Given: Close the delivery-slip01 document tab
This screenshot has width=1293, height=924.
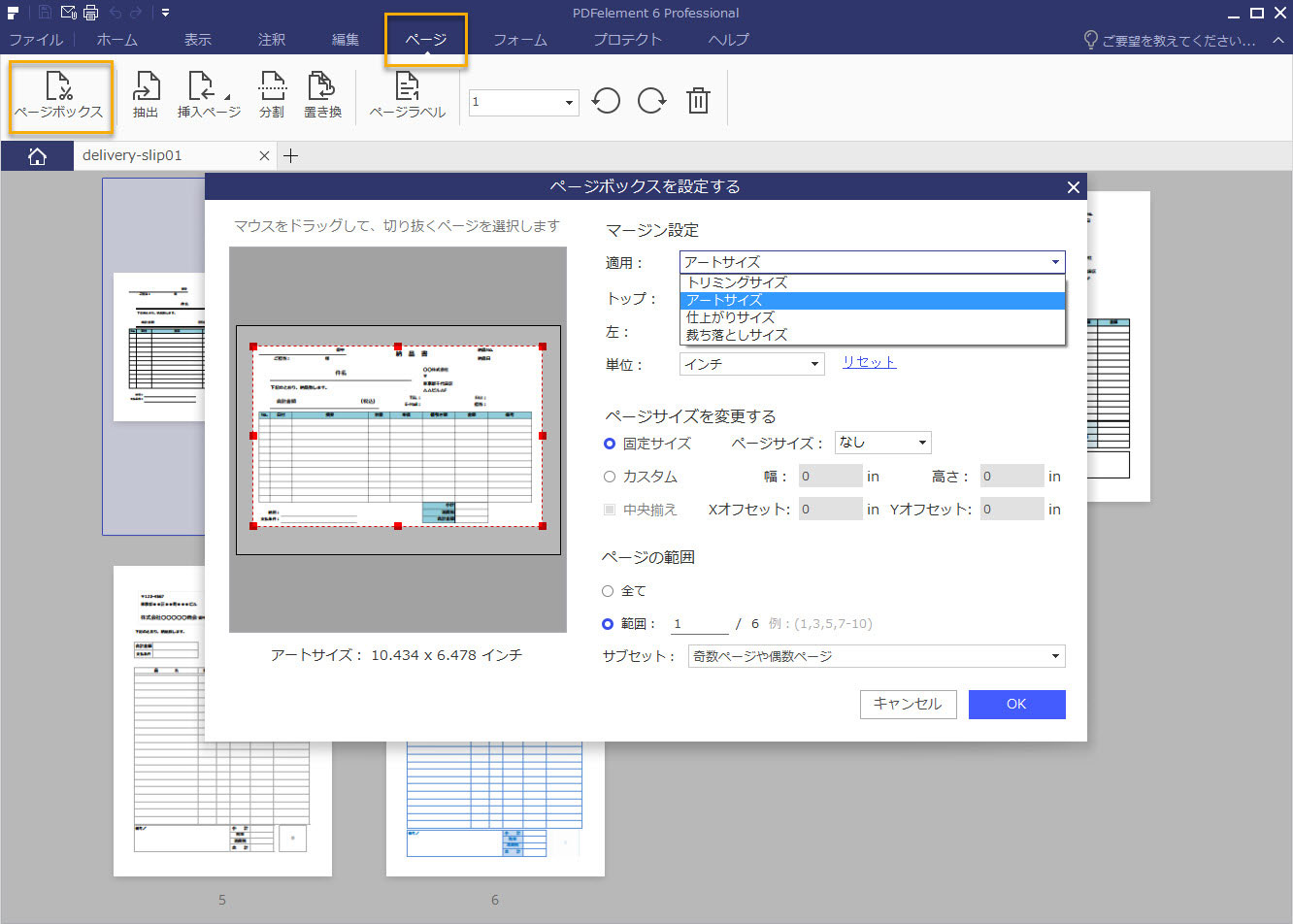Looking at the screenshot, I should (264, 156).
